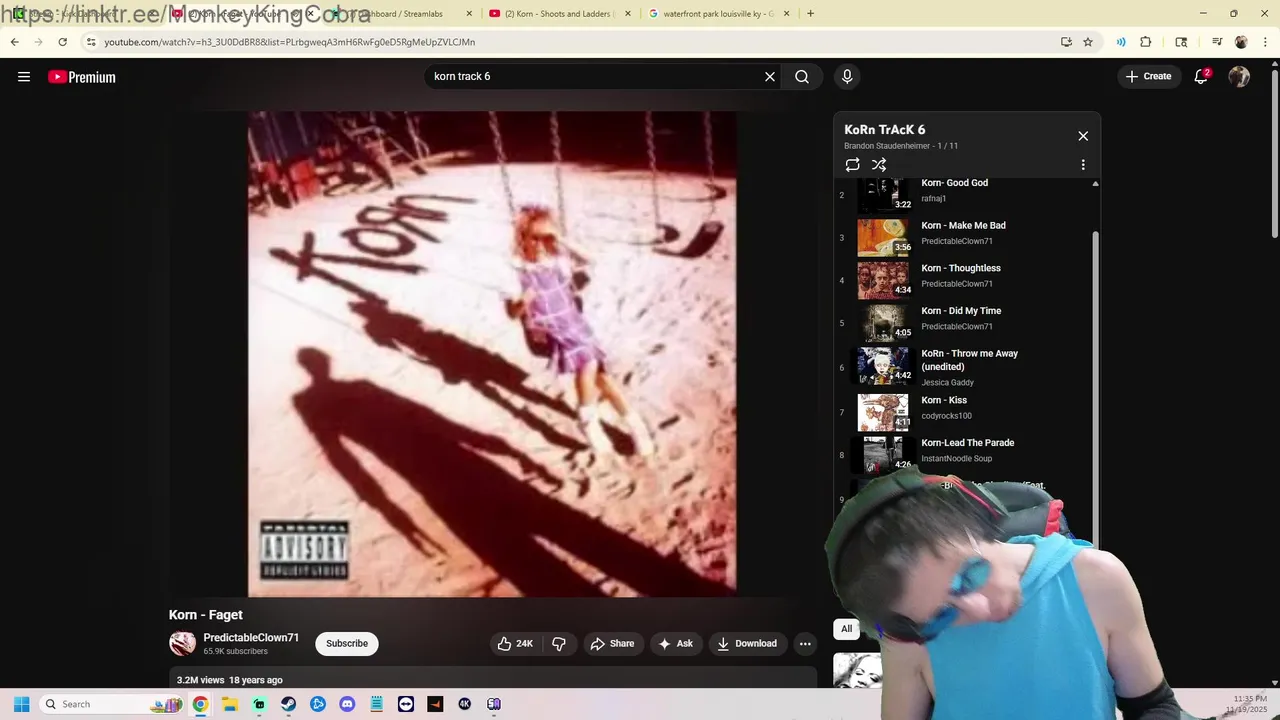
Task: Start voice search with the microphone
Action: (847, 76)
